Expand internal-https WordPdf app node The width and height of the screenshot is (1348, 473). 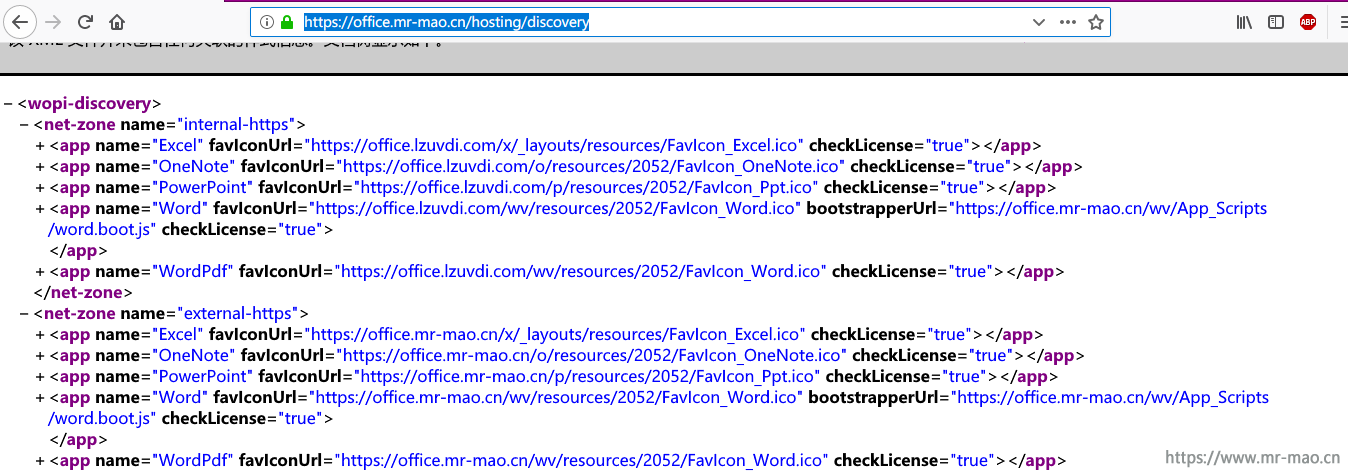pos(40,271)
